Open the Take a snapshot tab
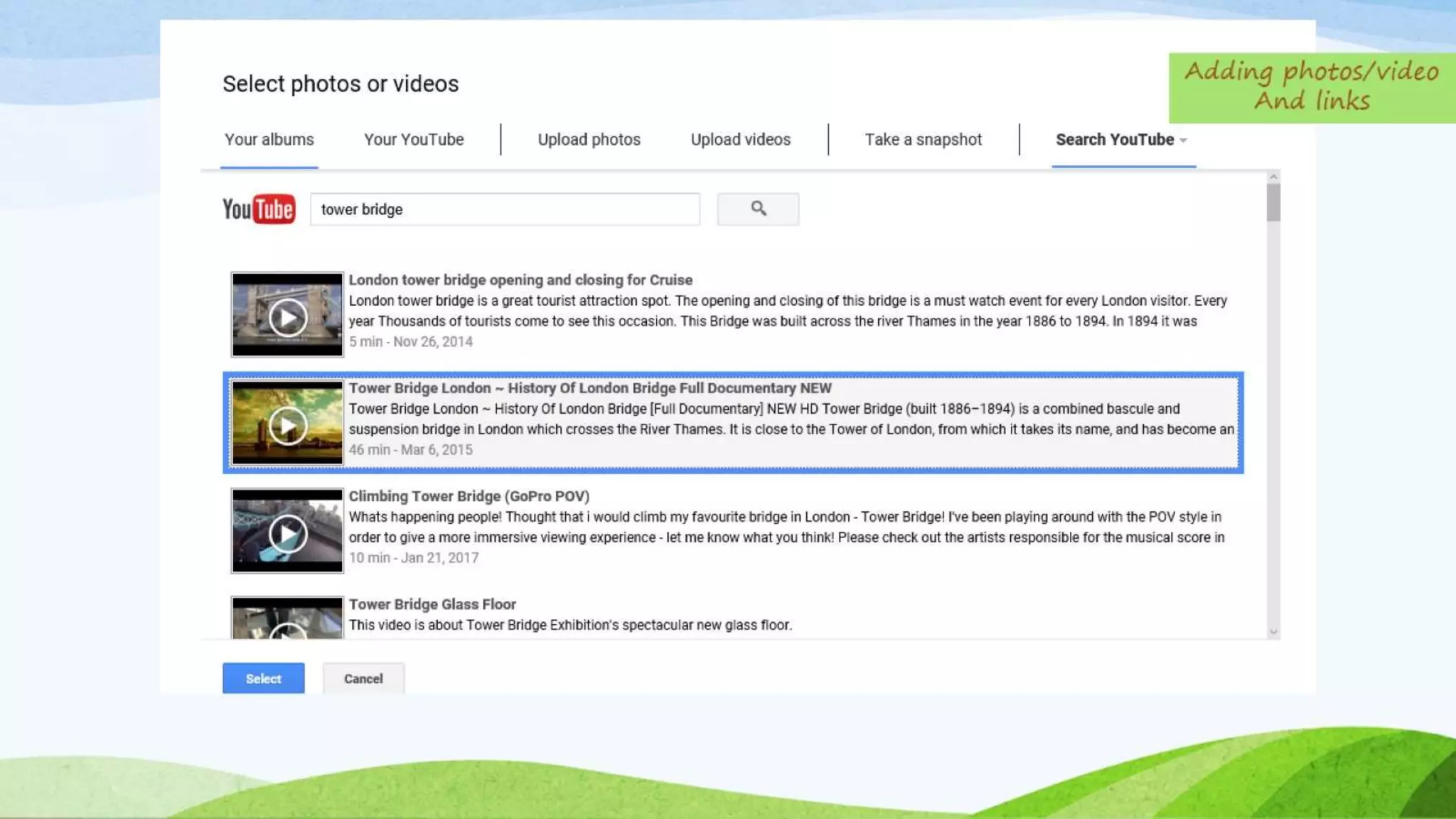This screenshot has height=819, width=1456. tap(924, 139)
